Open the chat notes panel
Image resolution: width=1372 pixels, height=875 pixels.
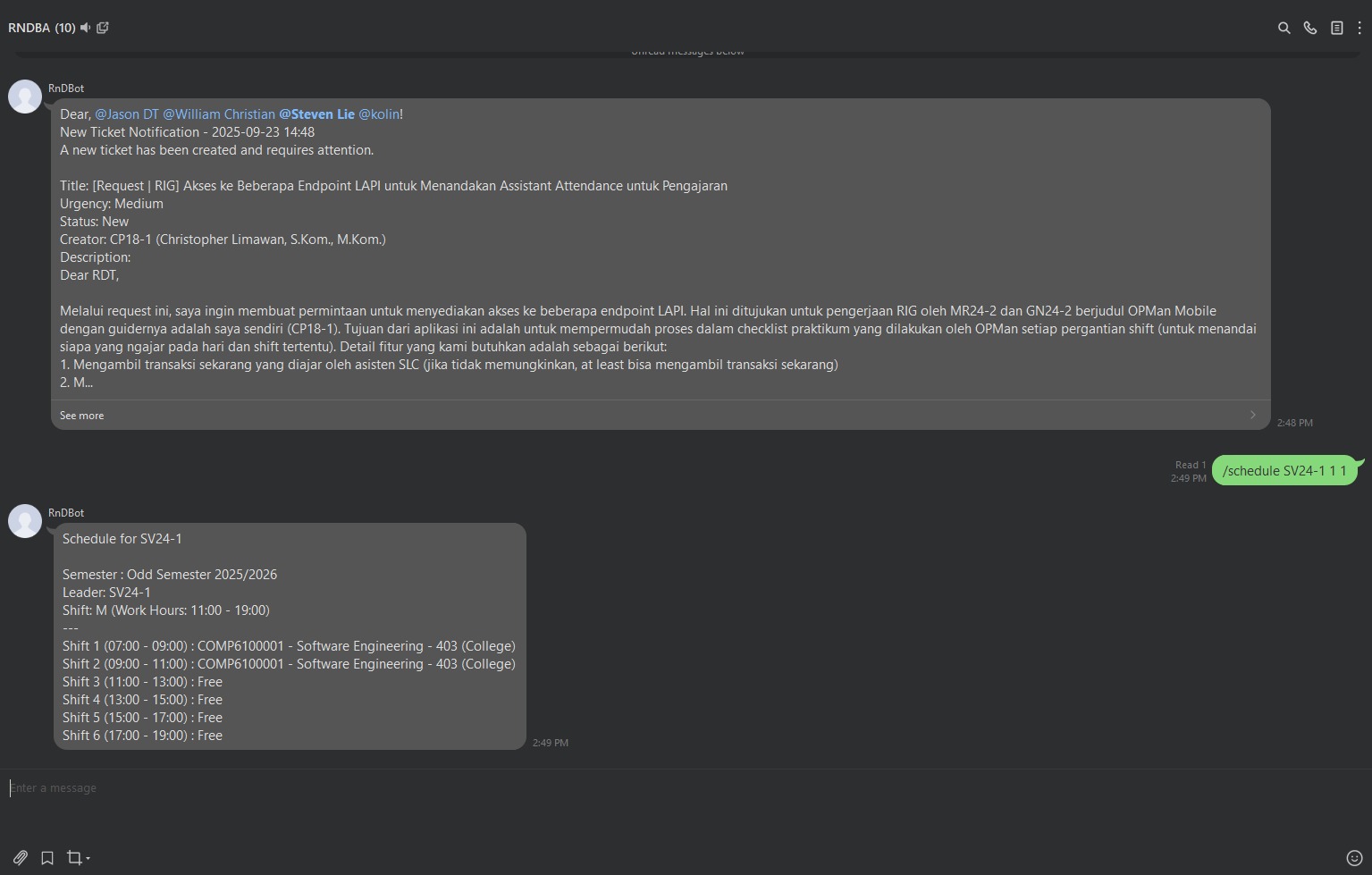click(x=1337, y=28)
